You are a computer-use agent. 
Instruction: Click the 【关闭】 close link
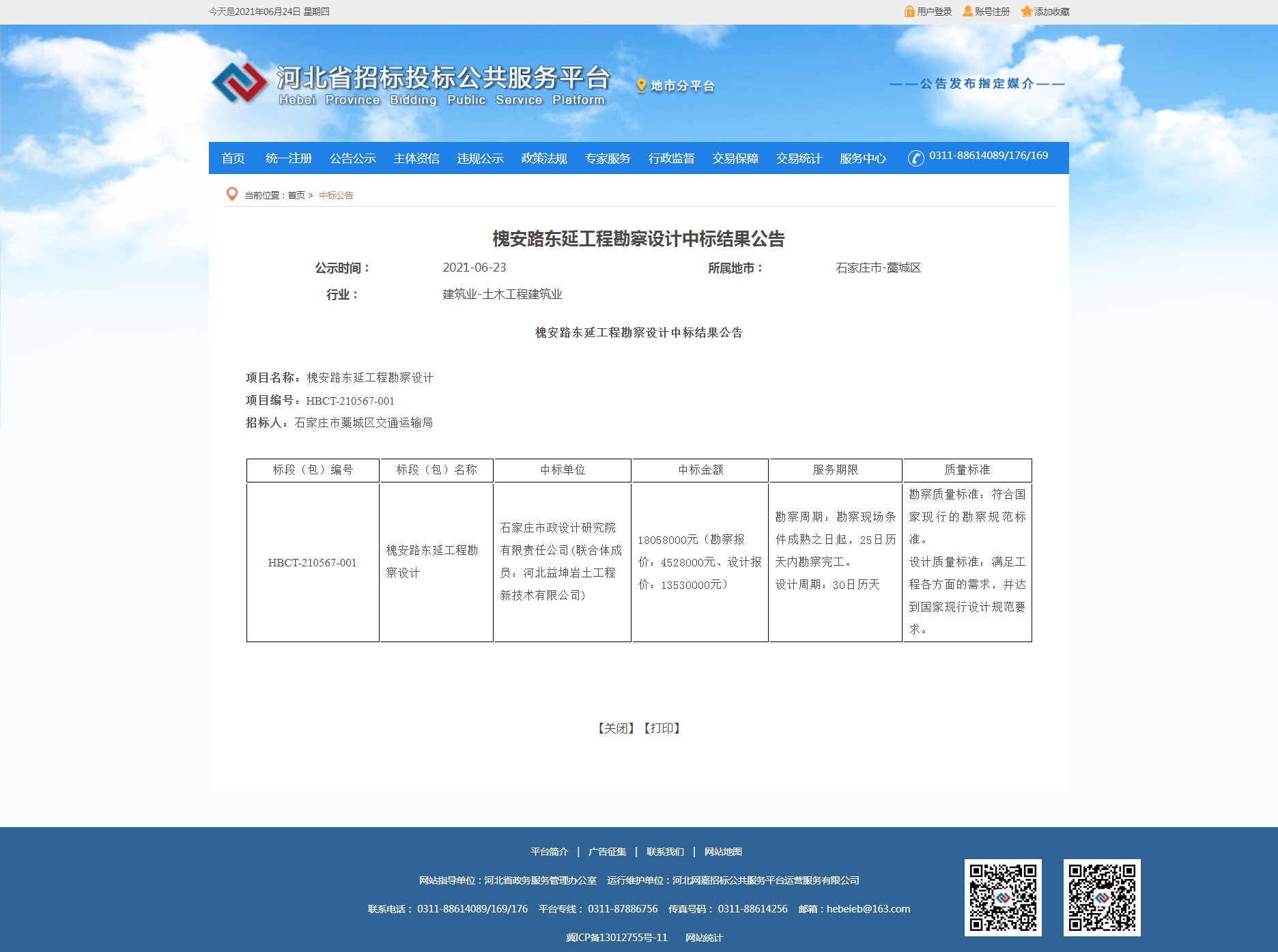click(x=616, y=728)
